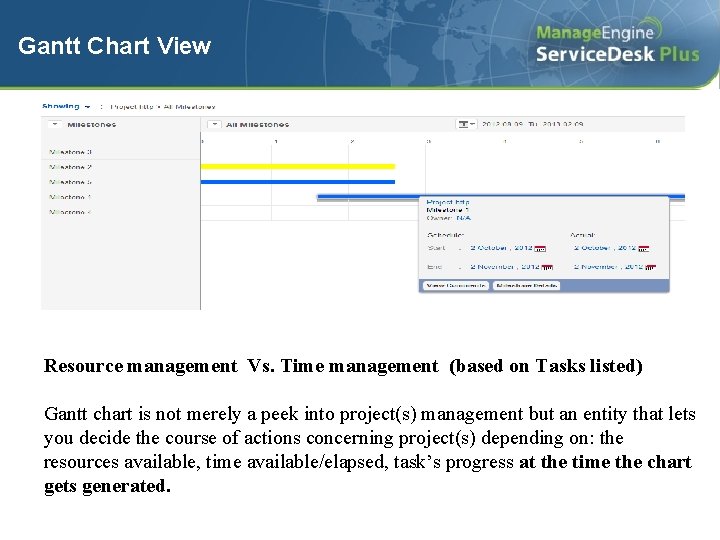This screenshot has width=720, height=540.
Task: Click the Scheduled End date 2 November 2012
Action: (x=505, y=267)
